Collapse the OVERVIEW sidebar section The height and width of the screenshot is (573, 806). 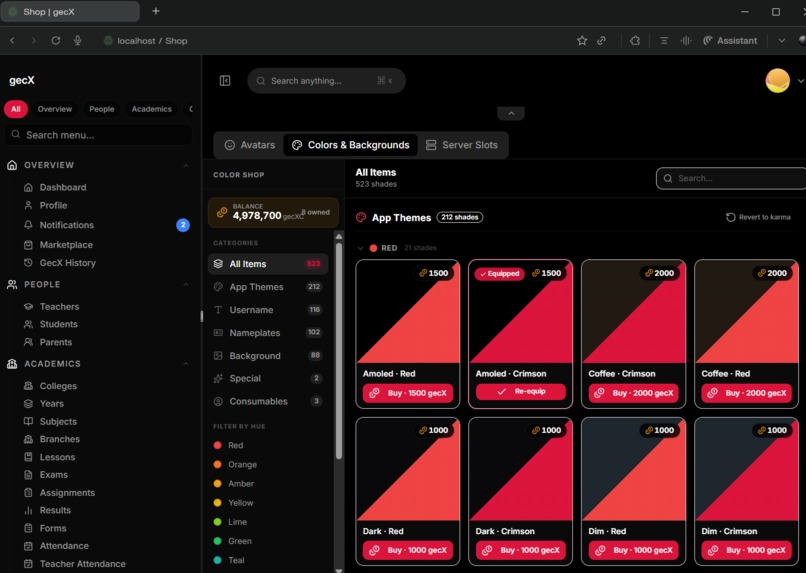click(186, 165)
